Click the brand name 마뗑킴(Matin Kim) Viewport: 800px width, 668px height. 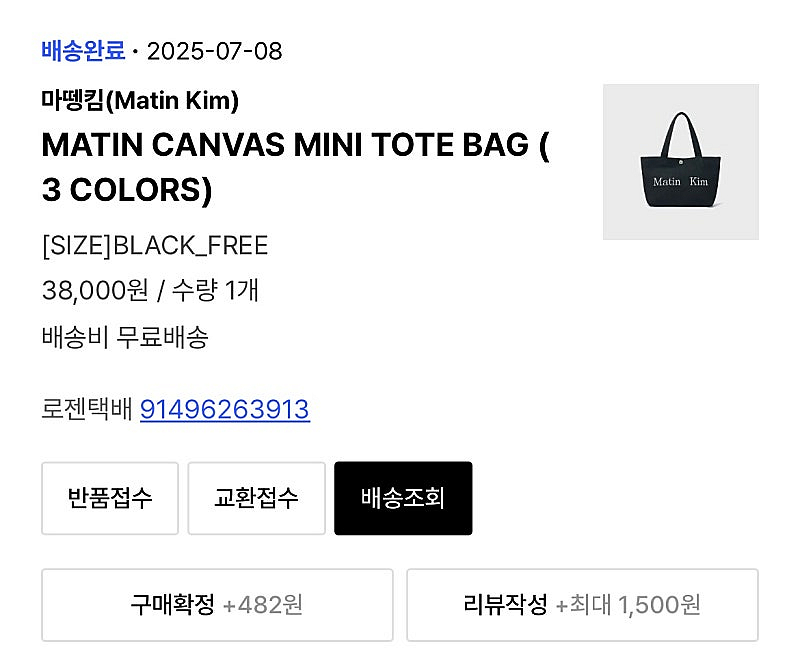click(140, 100)
